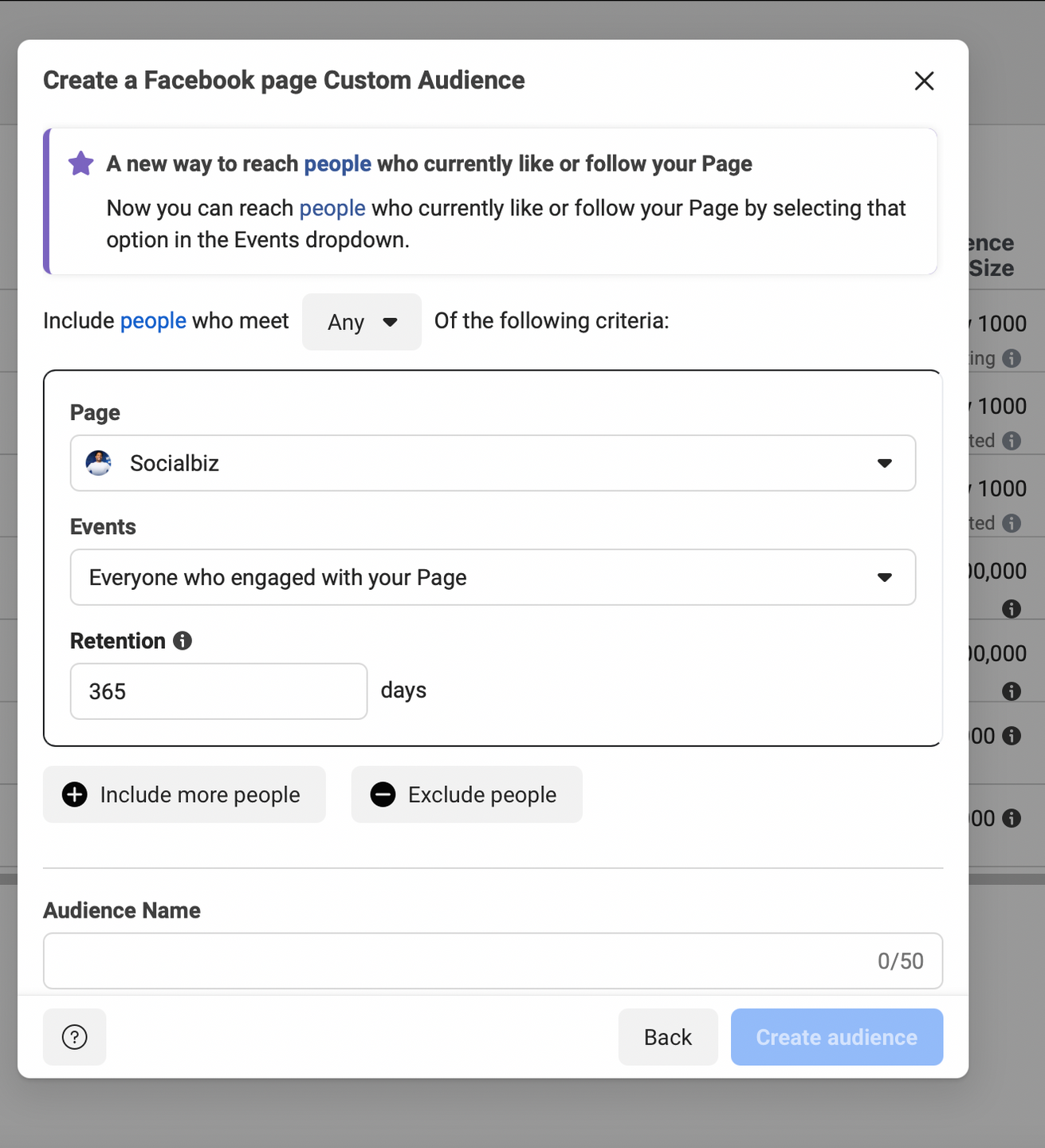This screenshot has width=1045, height=1148.
Task: Focus the Retention days input field
Action: [x=218, y=691]
